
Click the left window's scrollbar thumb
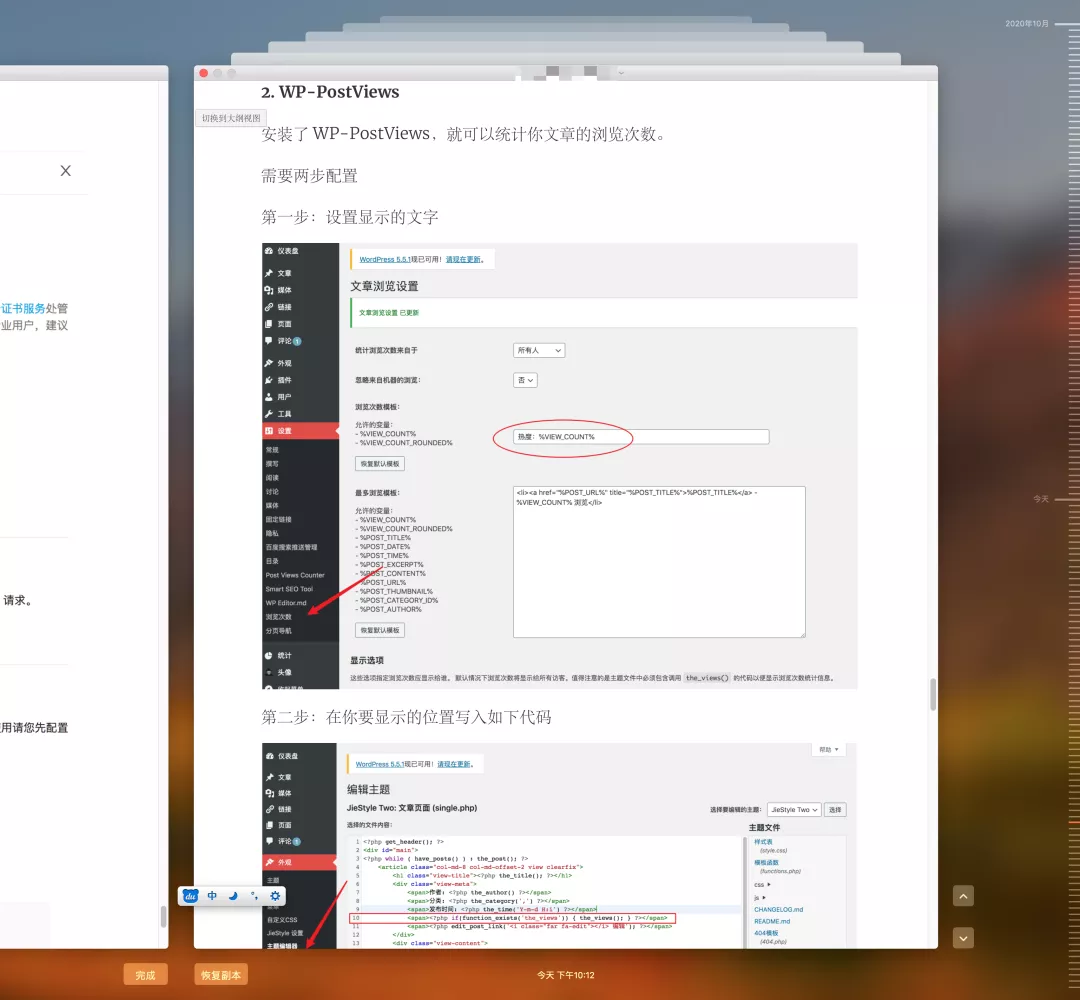coord(163,916)
